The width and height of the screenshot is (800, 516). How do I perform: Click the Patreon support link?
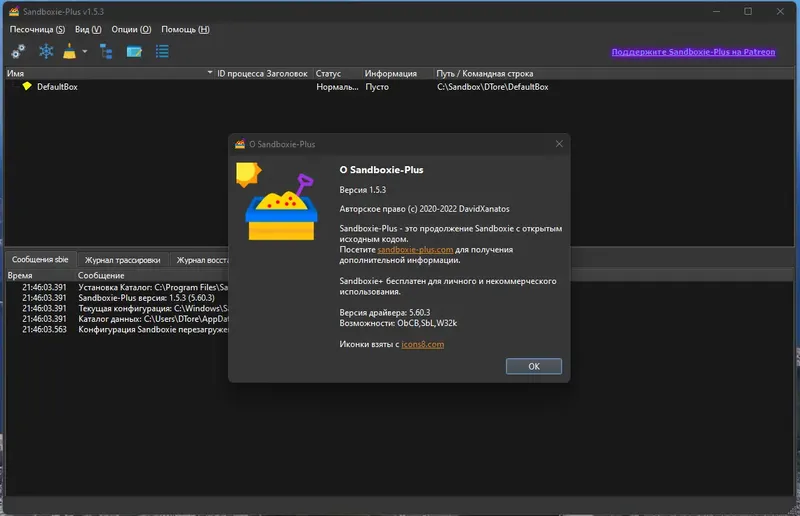click(693, 52)
